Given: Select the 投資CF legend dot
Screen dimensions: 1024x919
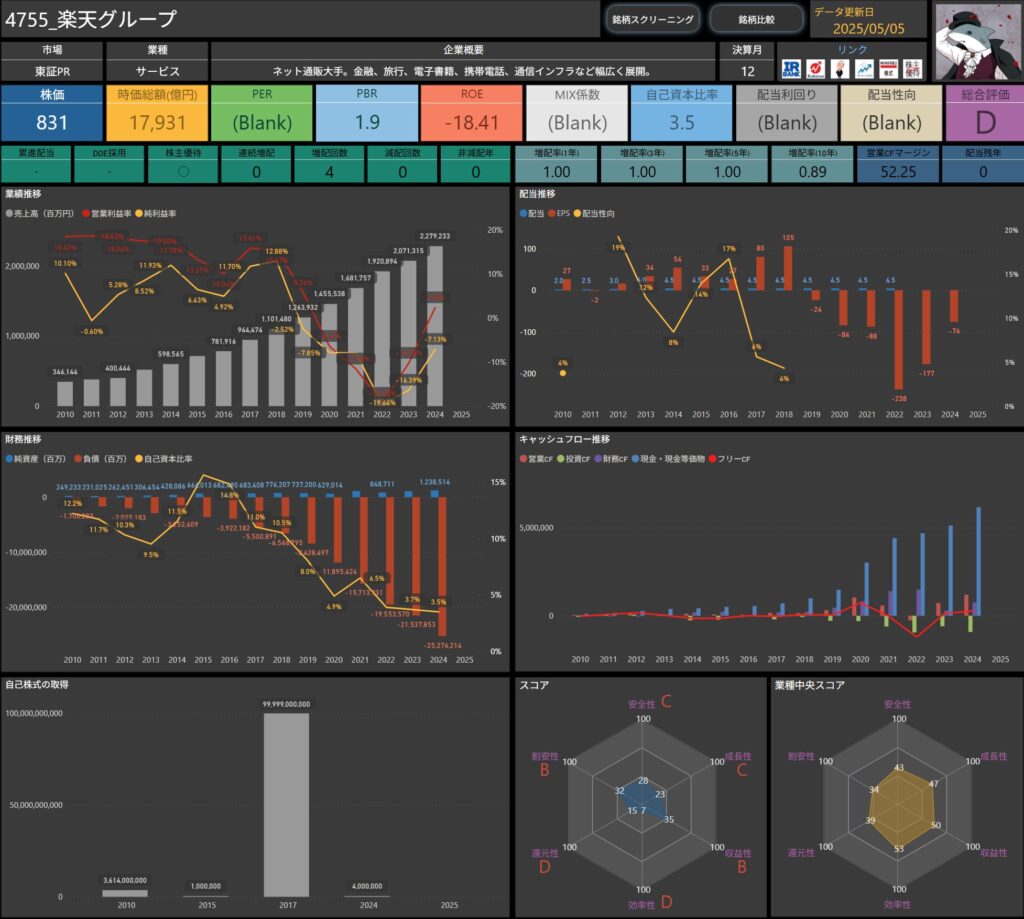Looking at the screenshot, I should [x=560, y=459].
